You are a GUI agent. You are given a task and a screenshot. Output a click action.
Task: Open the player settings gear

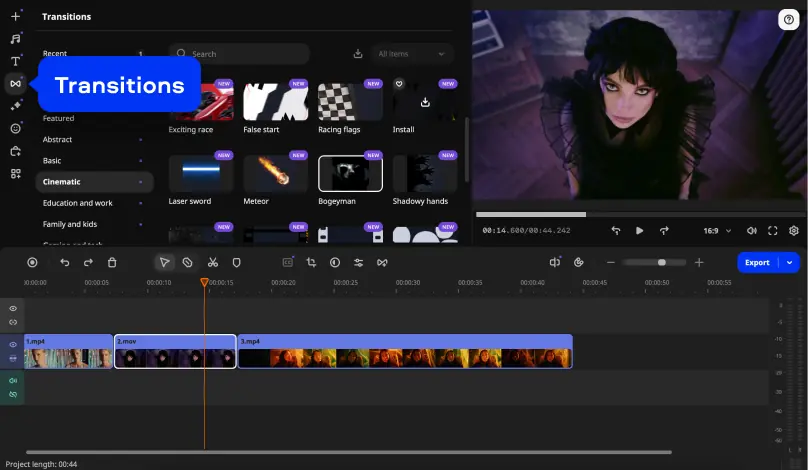794,230
